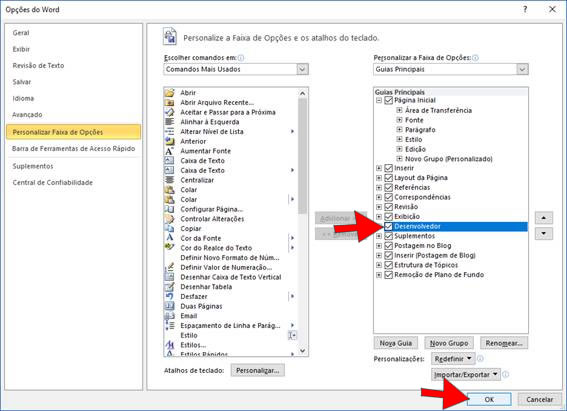Click the Centralizar alignment icon
The image size is (567, 411).
[169, 180]
